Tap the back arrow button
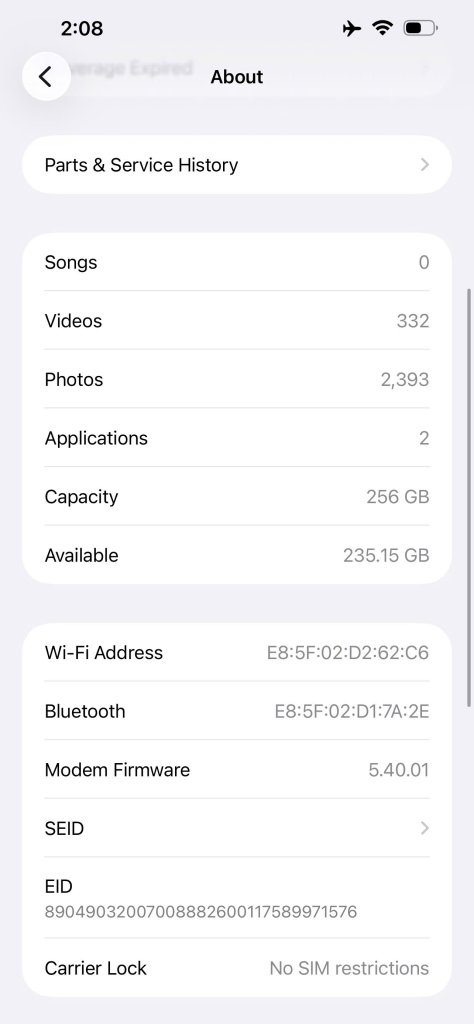 (x=46, y=76)
